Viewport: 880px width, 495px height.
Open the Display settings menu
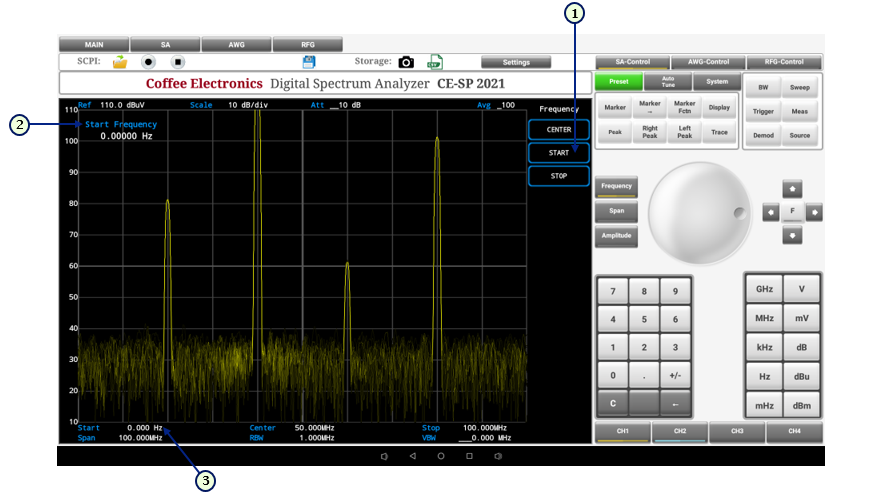[x=719, y=107]
